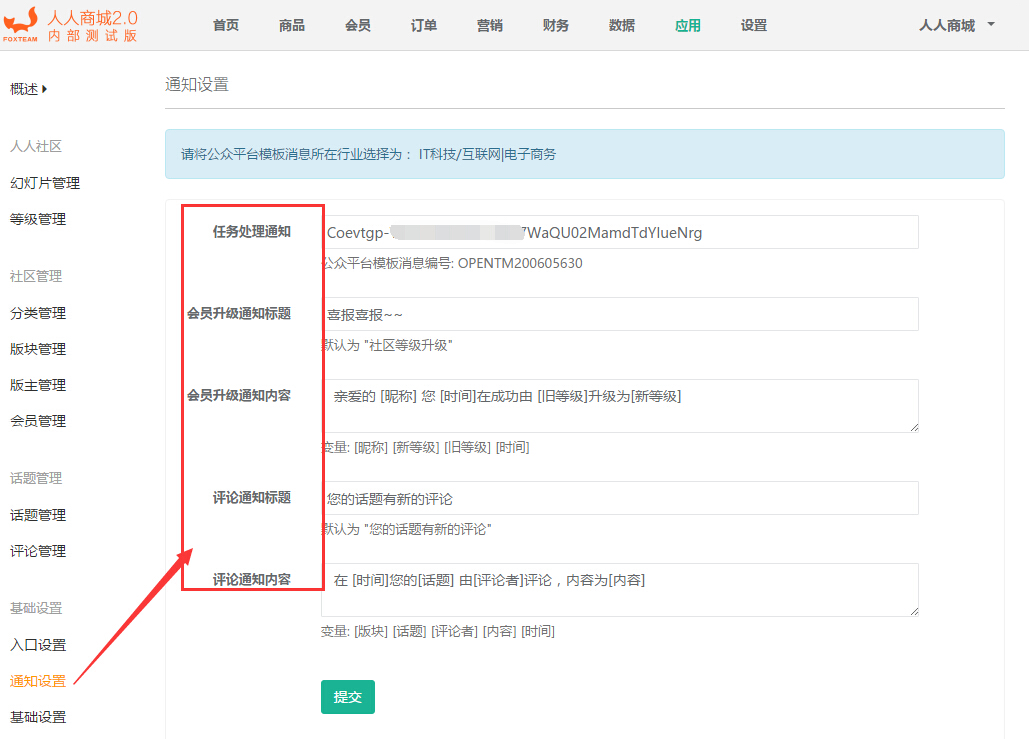Go to 评论管理 in sidebar
Viewport: 1029px width, 739px height.
point(38,551)
